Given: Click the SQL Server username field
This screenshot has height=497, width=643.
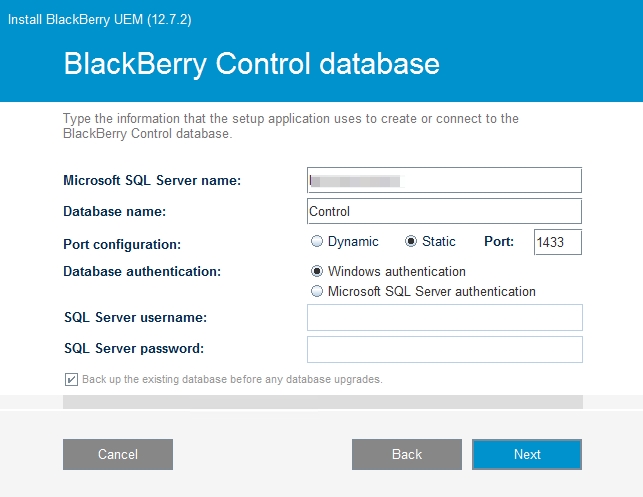Looking at the screenshot, I should (444, 318).
